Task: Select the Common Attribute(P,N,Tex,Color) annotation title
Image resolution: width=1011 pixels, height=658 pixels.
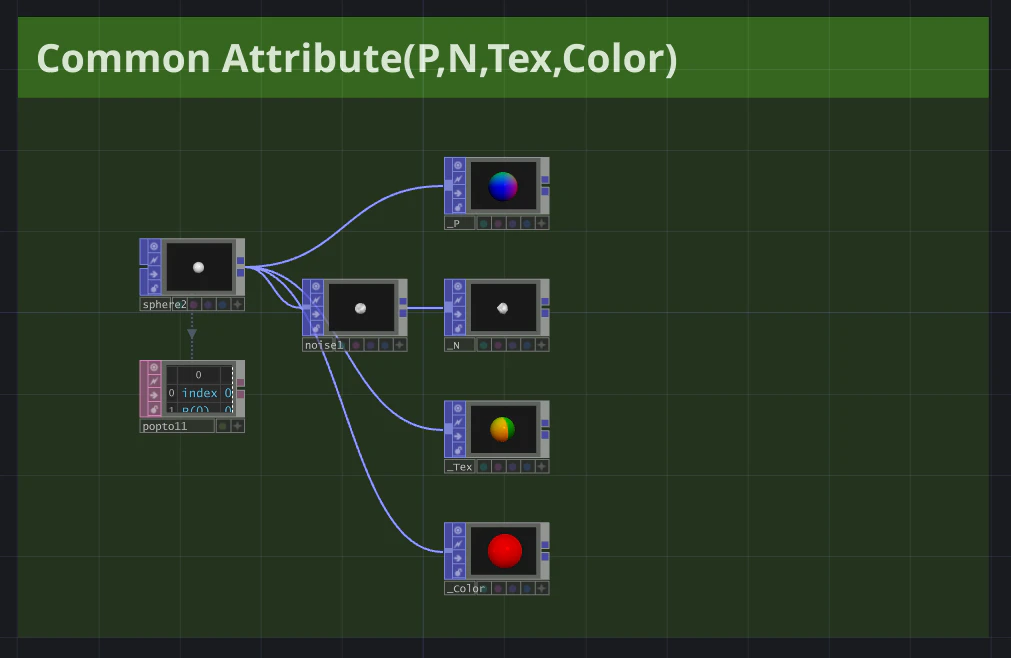Action: [x=357, y=58]
